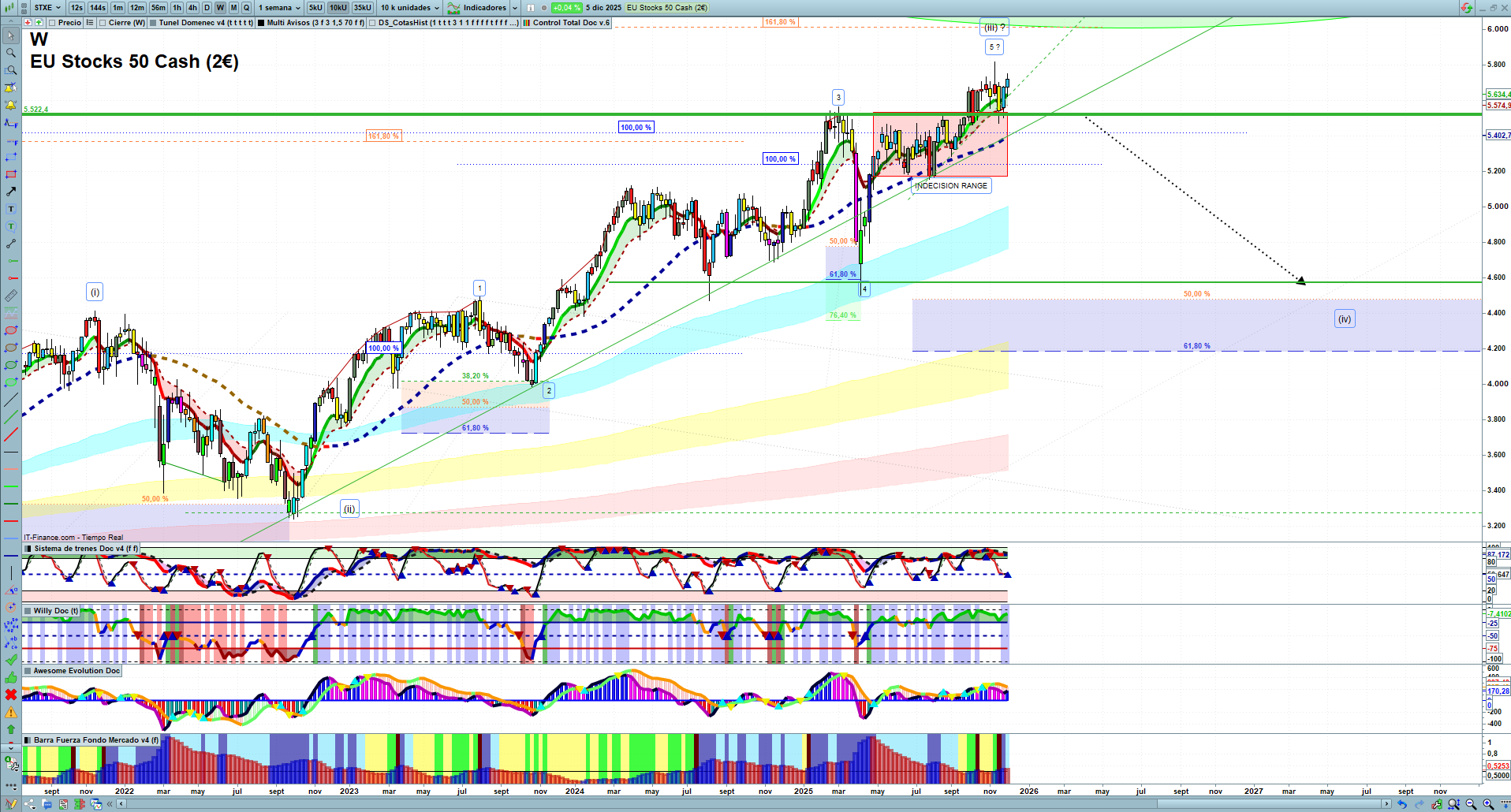Select the Q quarterly timeframe

246,8
